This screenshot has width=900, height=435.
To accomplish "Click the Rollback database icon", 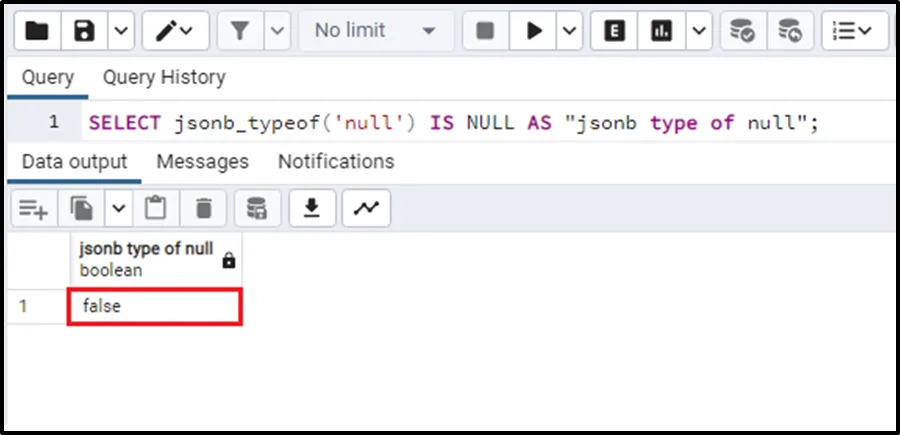I will (x=790, y=31).
